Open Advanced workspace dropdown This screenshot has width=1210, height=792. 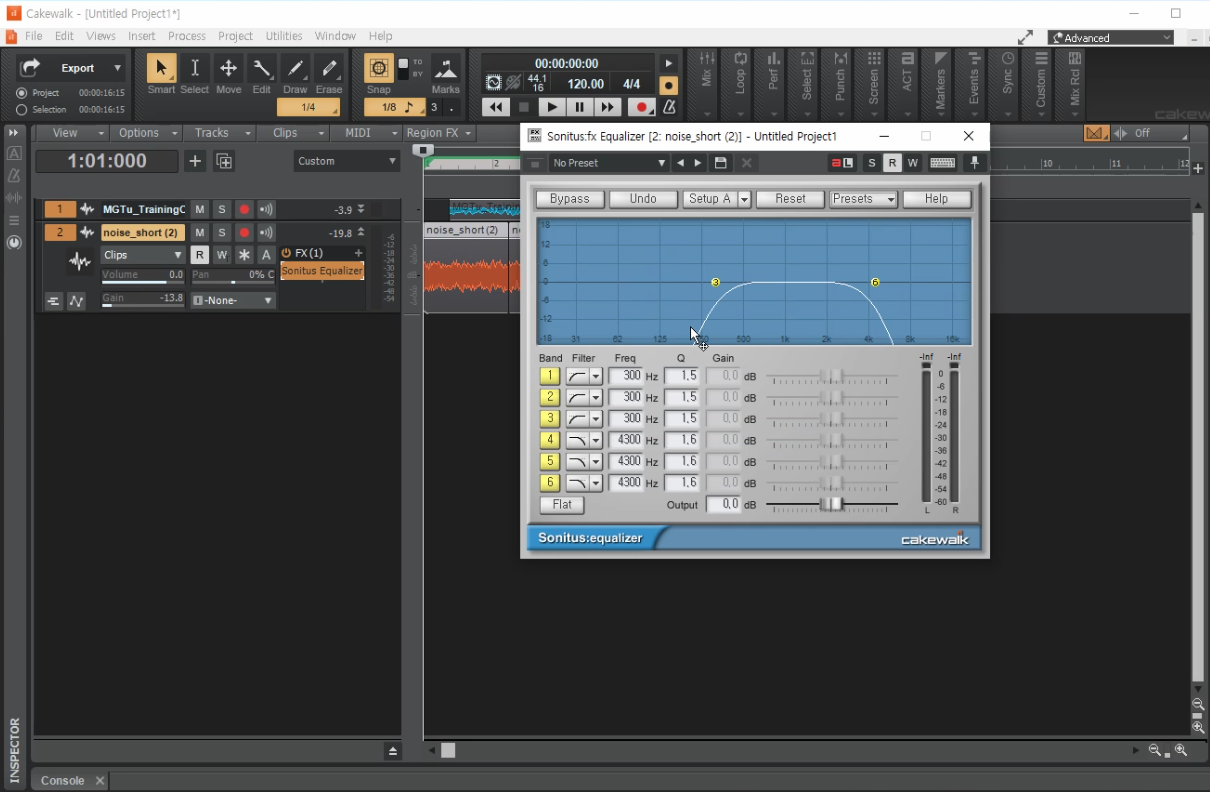pyautogui.click(x=1110, y=38)
